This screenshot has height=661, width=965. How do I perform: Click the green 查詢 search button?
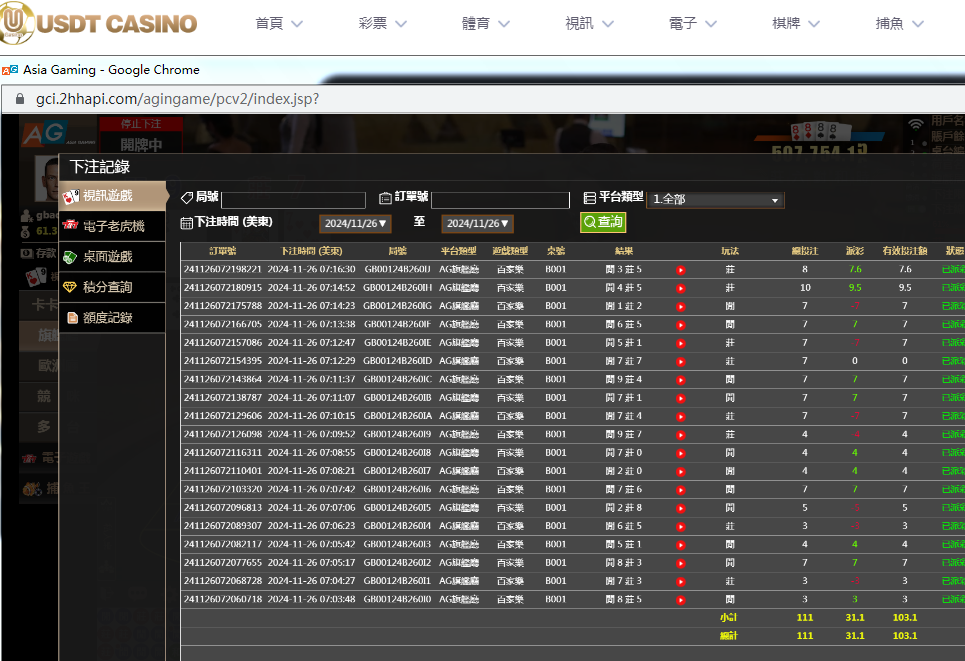tap(603, 222)
